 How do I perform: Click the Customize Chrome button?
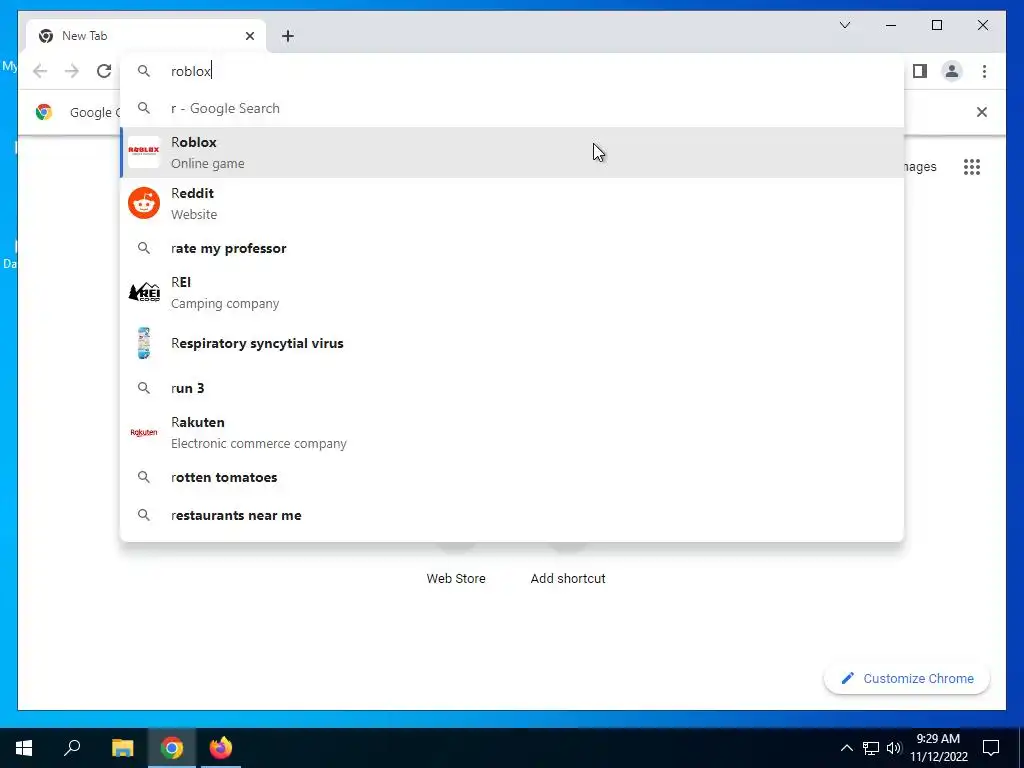click(x=907, y=679)
